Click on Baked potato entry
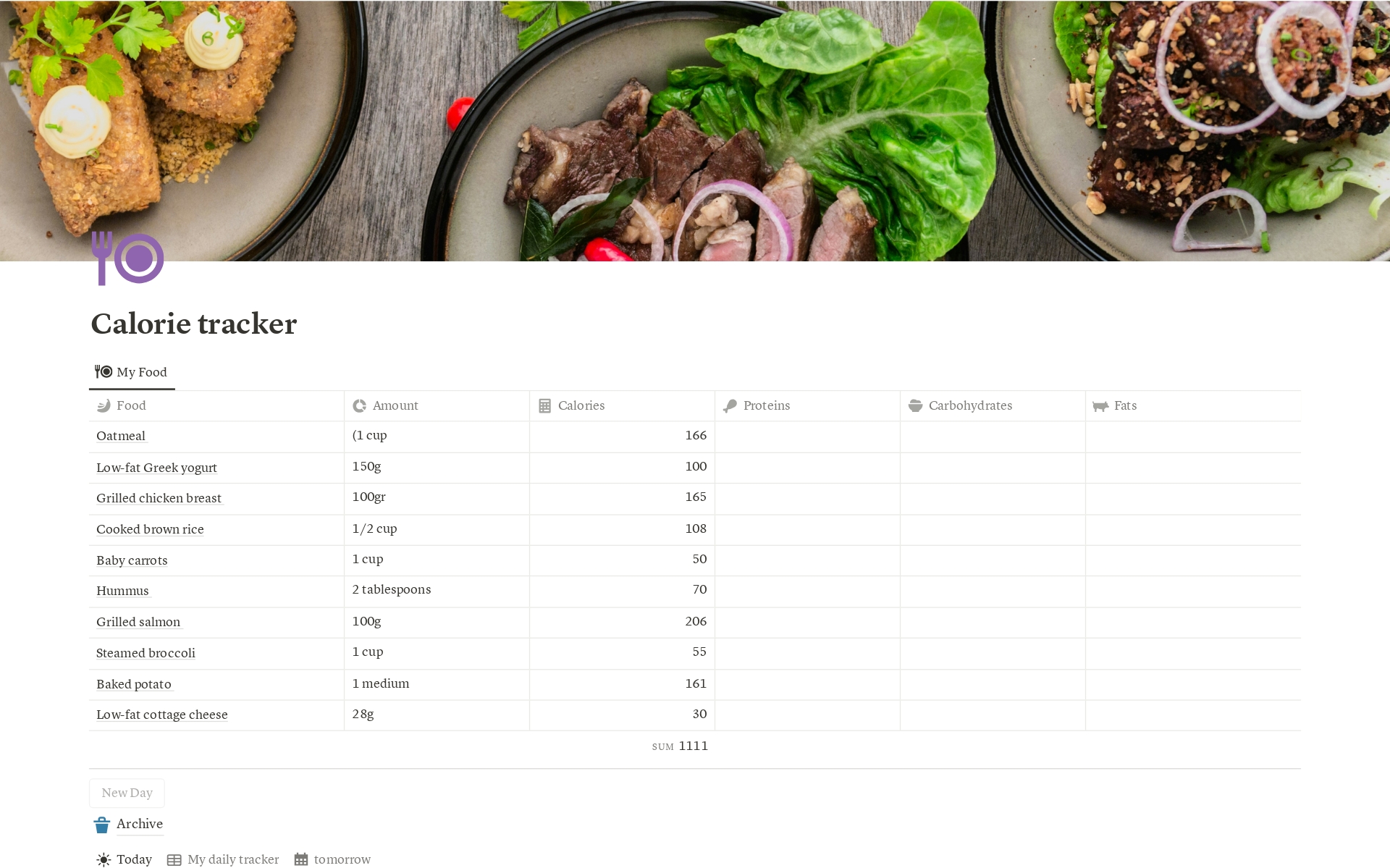The width and height of the screenshot is (1390, 868). (134, 683)
